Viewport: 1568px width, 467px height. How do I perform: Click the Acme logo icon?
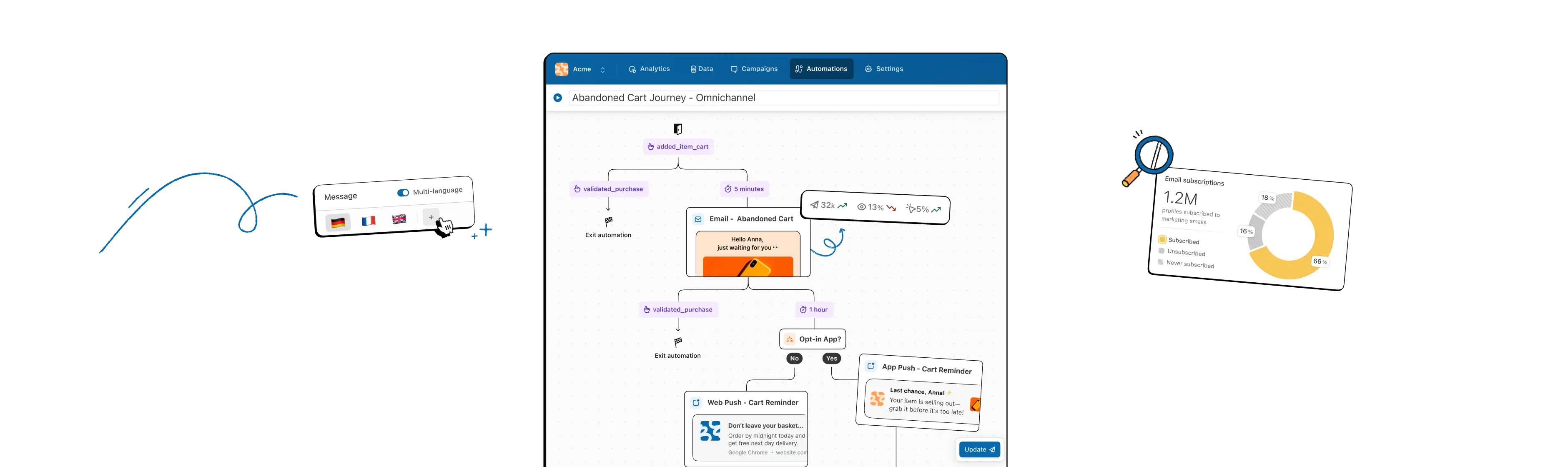(561, 69)
